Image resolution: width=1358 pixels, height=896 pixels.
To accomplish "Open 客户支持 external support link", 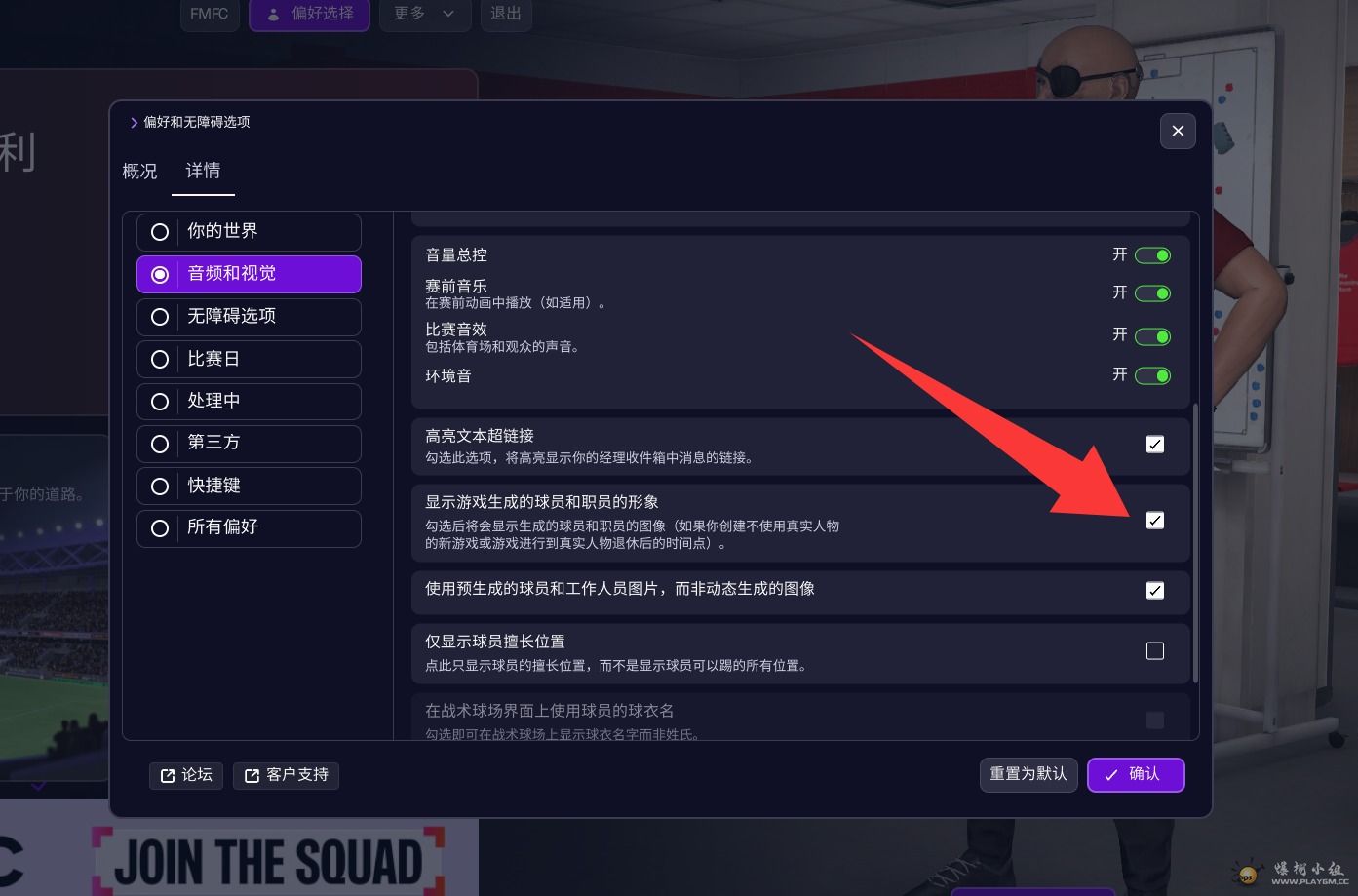I will [x=286, y=775].
